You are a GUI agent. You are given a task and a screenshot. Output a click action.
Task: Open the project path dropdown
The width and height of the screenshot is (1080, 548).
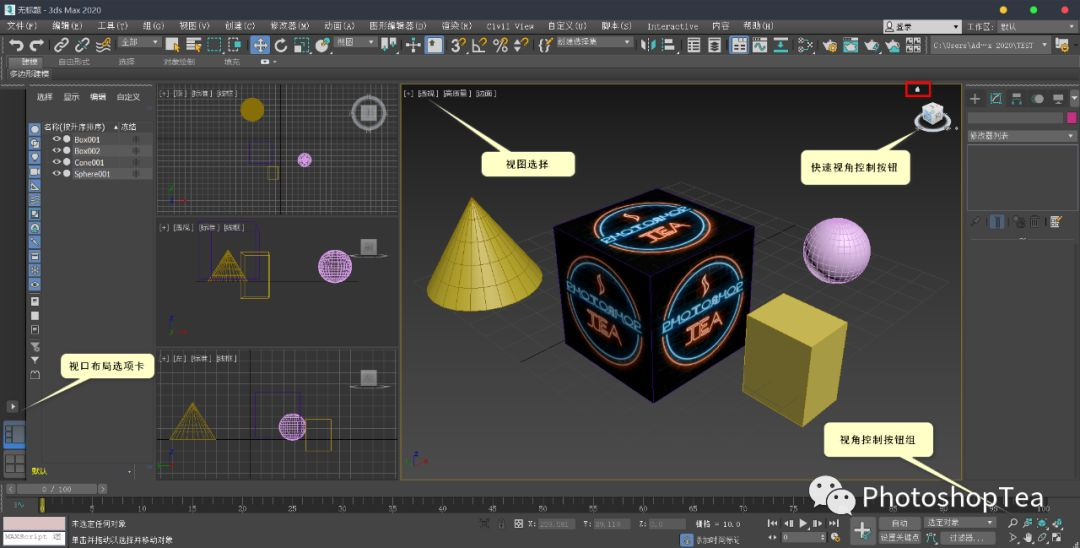click(990, 45)
